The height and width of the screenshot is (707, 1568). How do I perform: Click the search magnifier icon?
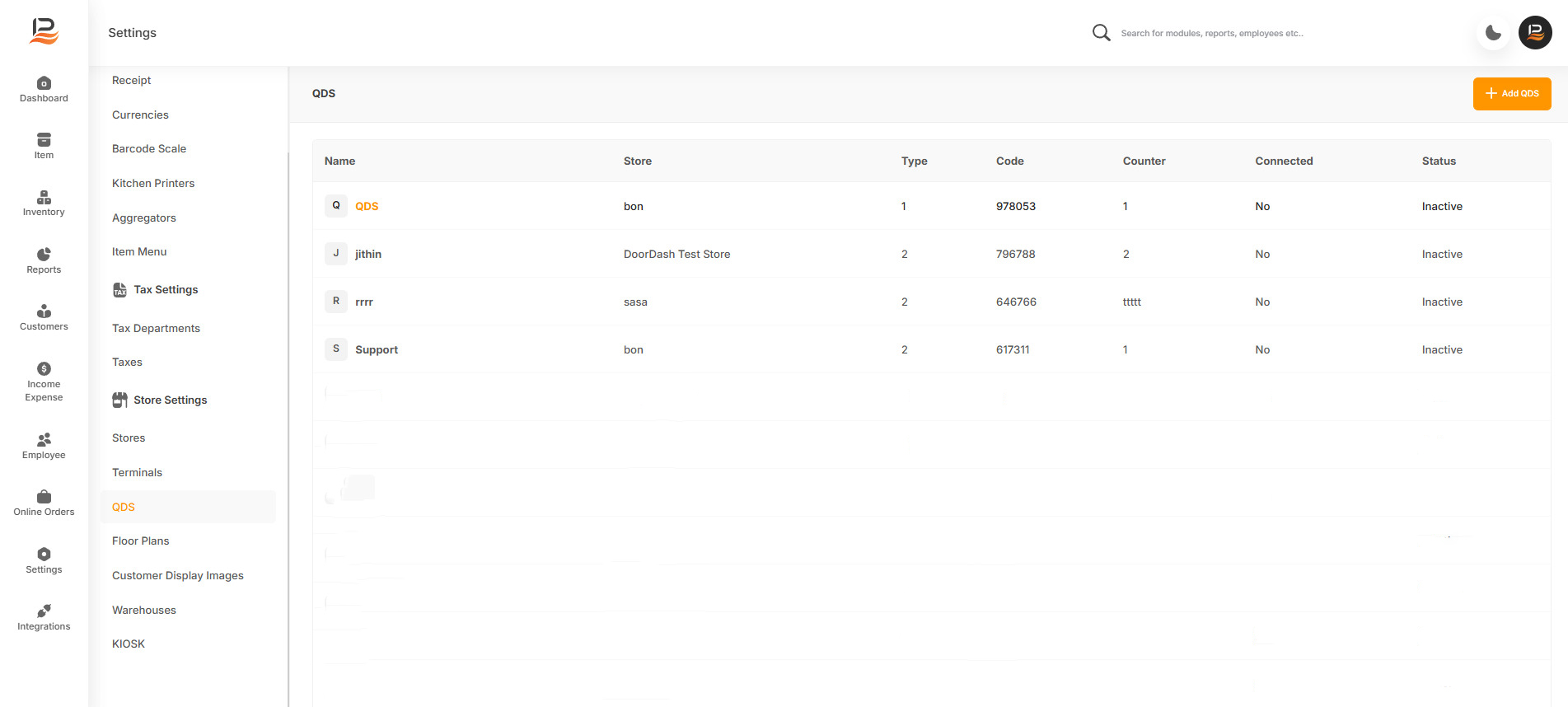[1101, 33]
